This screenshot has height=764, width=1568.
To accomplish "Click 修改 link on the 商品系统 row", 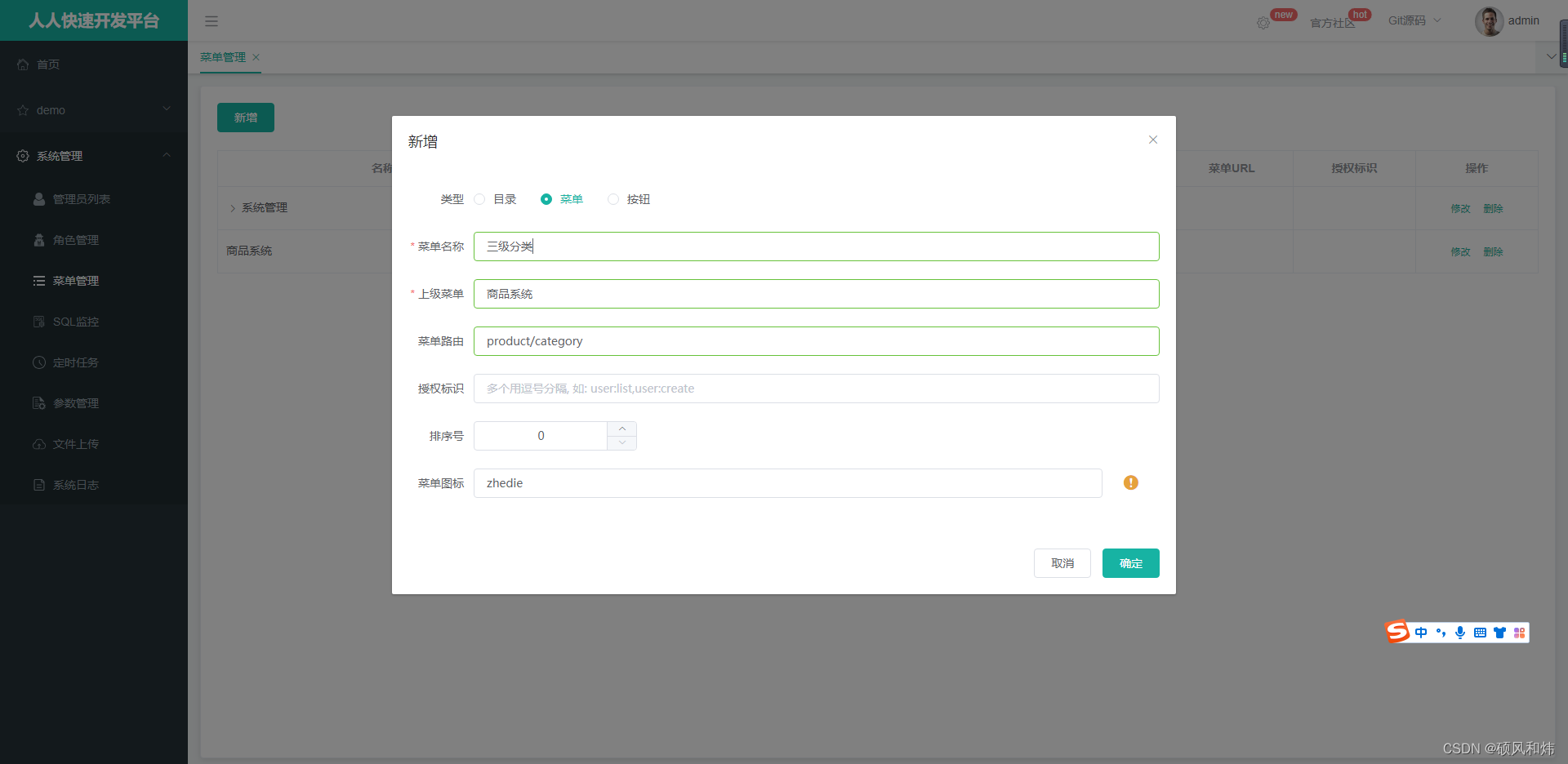I will [1459, 251].
